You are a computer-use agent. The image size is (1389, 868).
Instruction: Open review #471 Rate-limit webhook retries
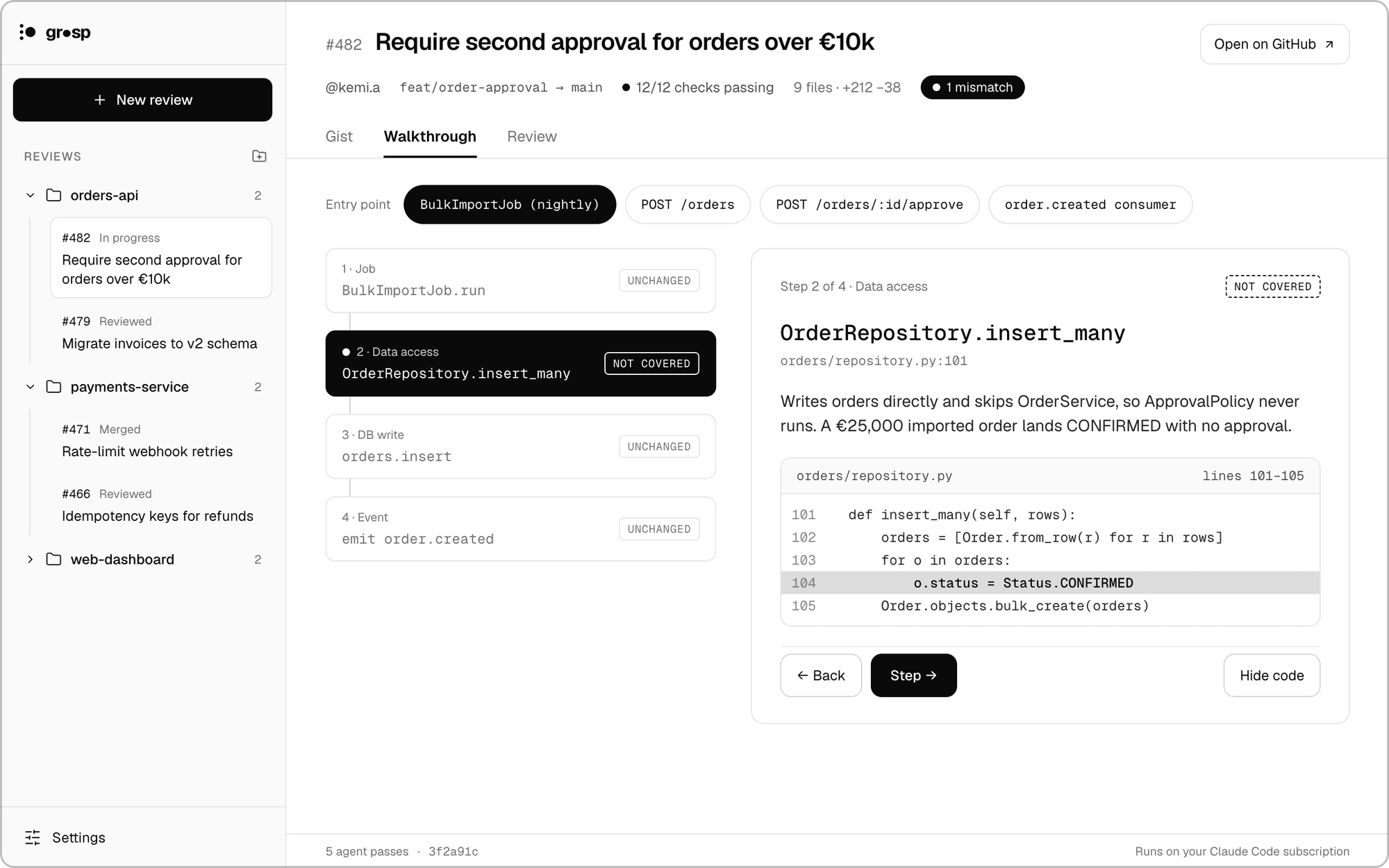coord(160,441)
